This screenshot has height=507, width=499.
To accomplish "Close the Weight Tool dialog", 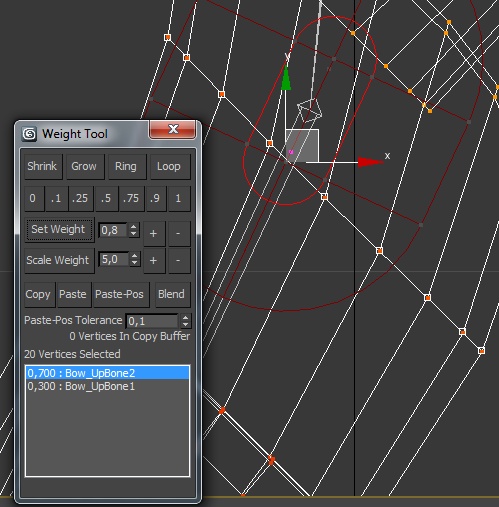I will tap(172, 129).
